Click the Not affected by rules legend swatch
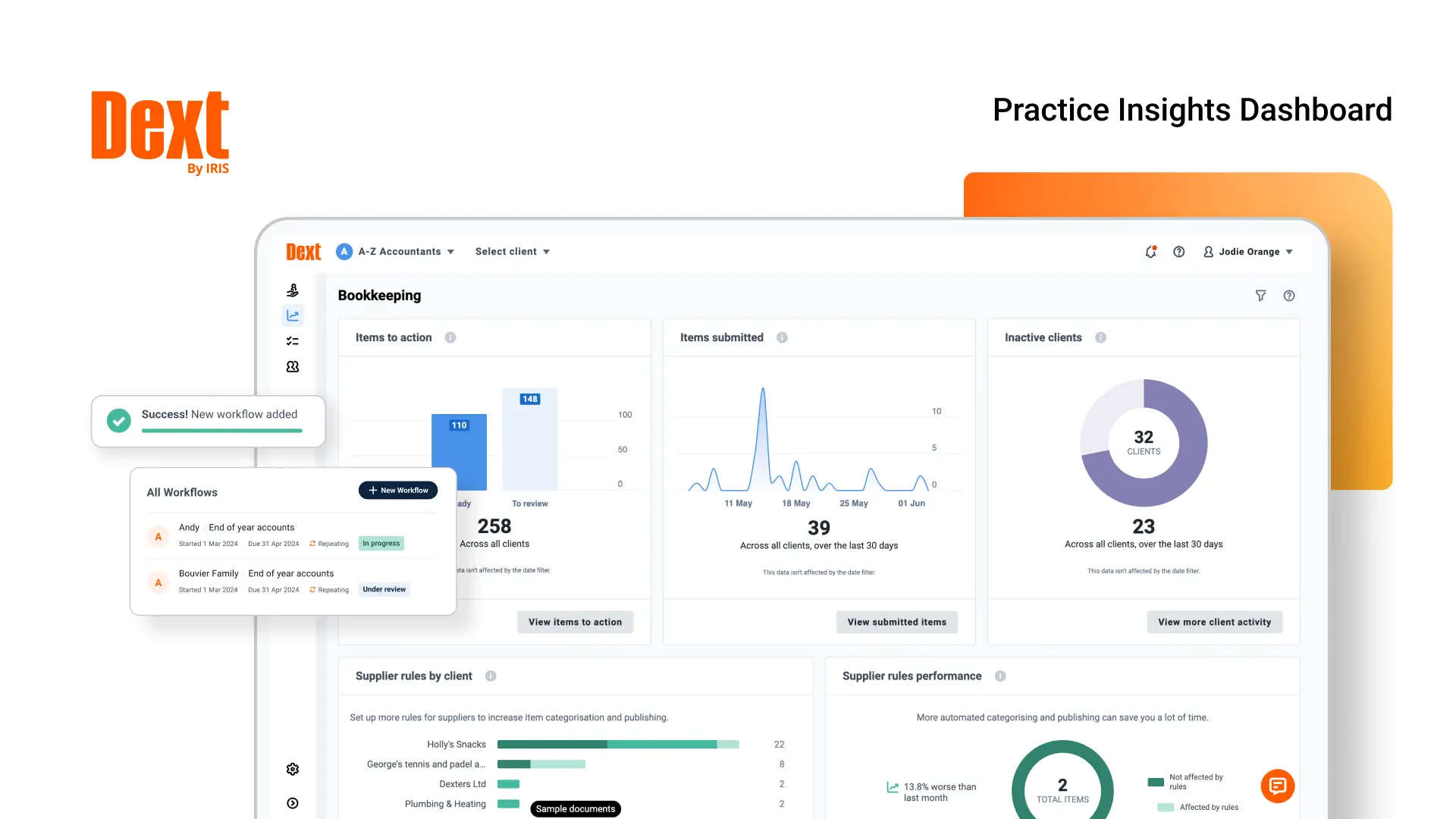 coord(1156,782)
